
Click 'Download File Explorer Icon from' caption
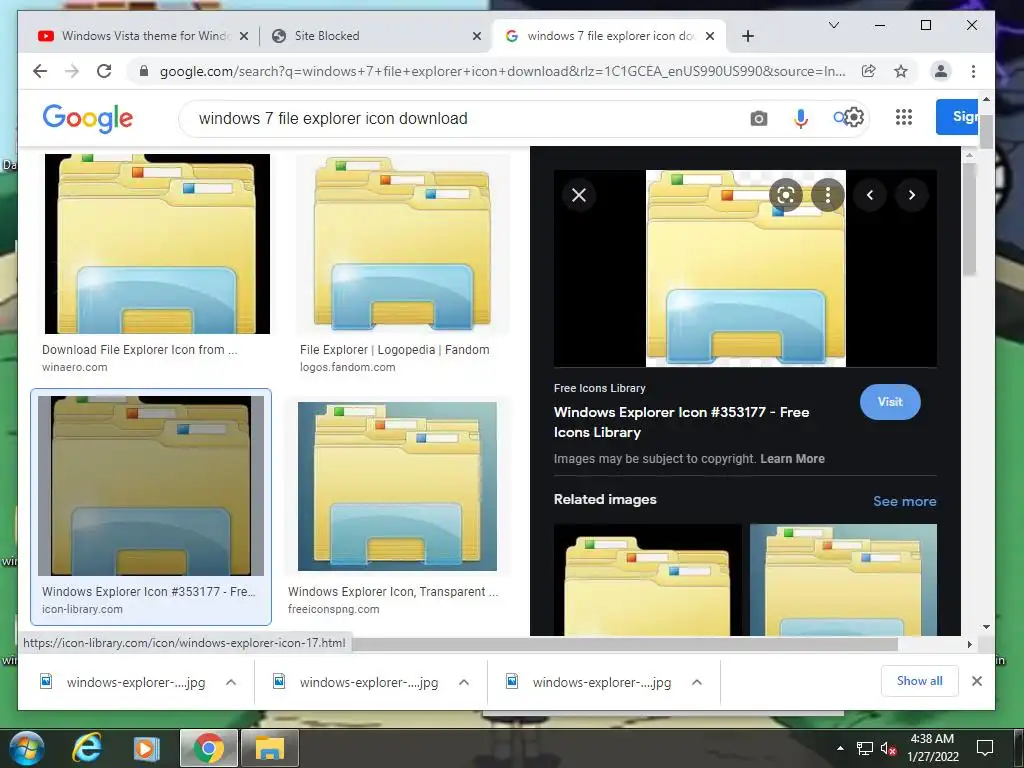pyautogui.click(x=140, y=350)
